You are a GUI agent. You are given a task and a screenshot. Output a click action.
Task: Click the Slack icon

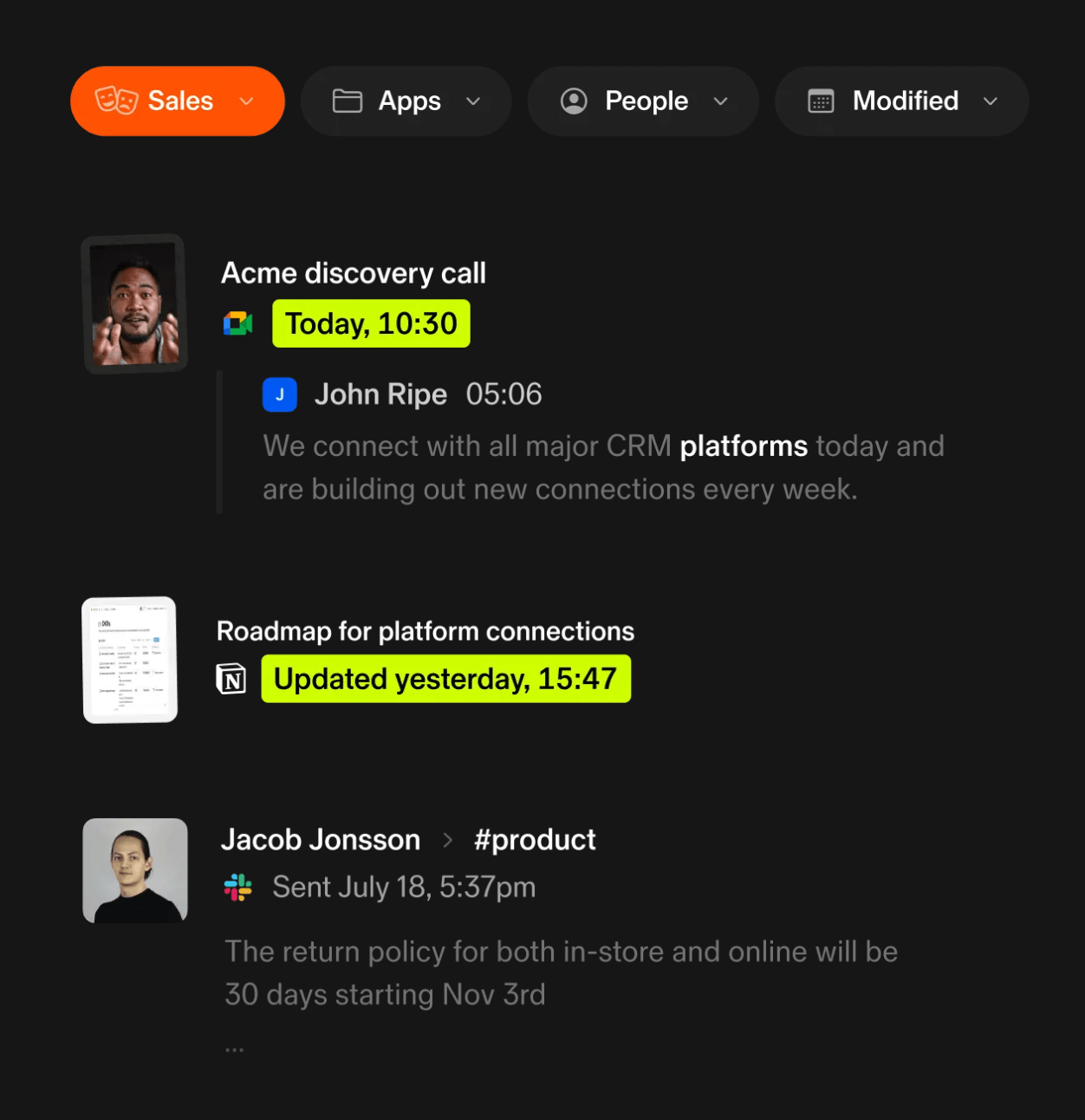coord(237,888)
